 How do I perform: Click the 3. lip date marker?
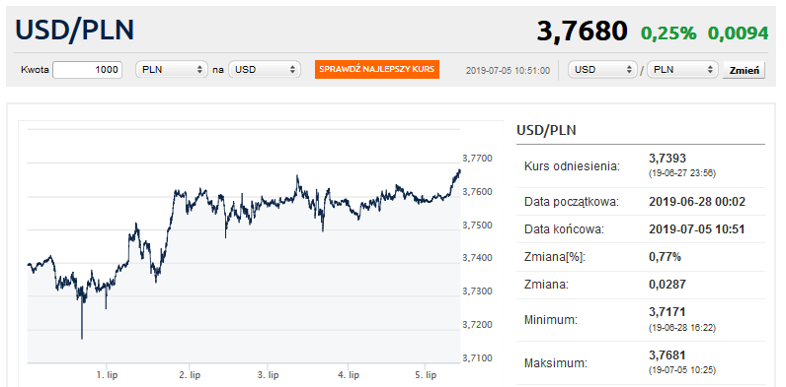pyautogui.click(x=268, y=374)
